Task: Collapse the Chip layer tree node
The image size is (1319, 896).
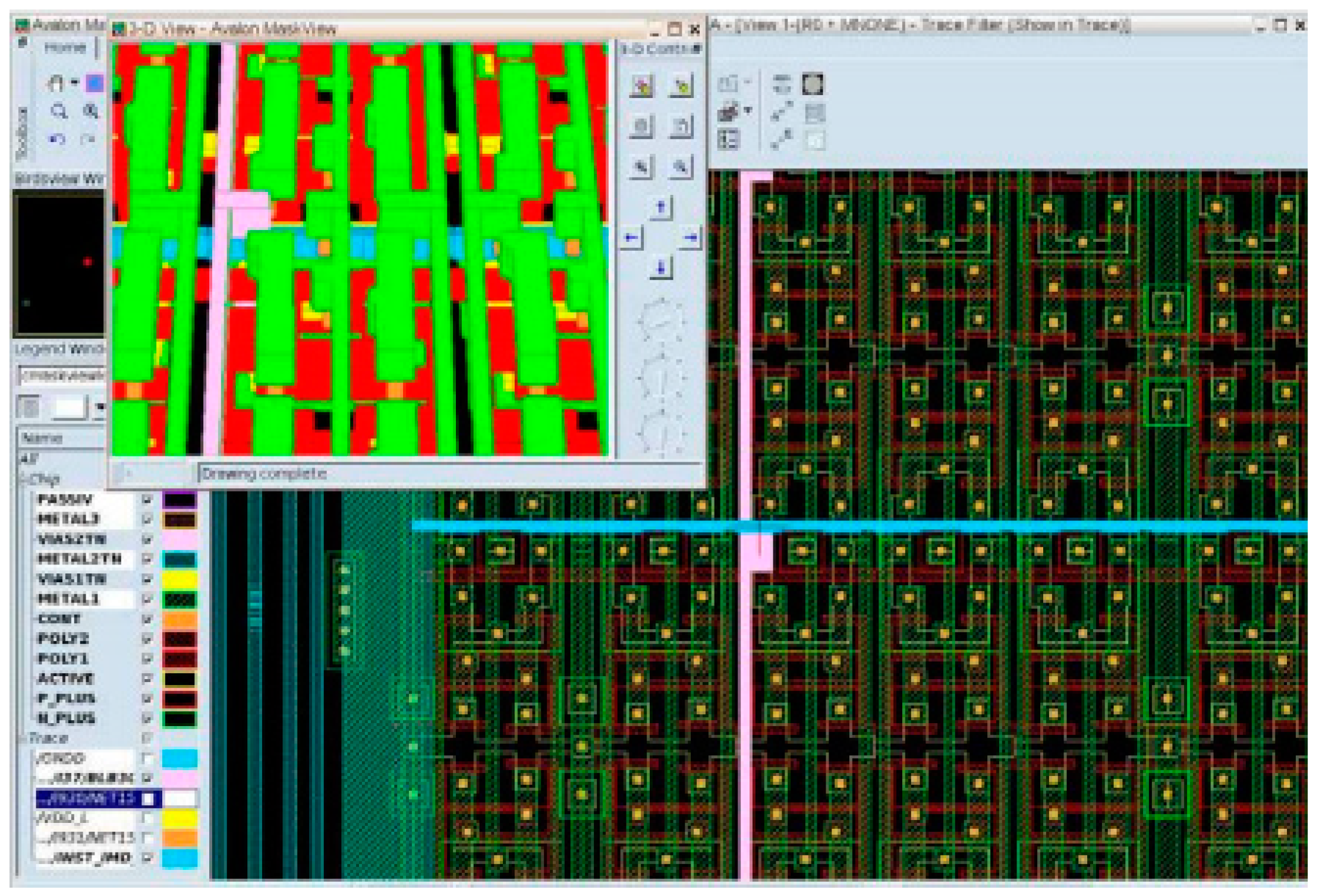Action: point(24,479)
